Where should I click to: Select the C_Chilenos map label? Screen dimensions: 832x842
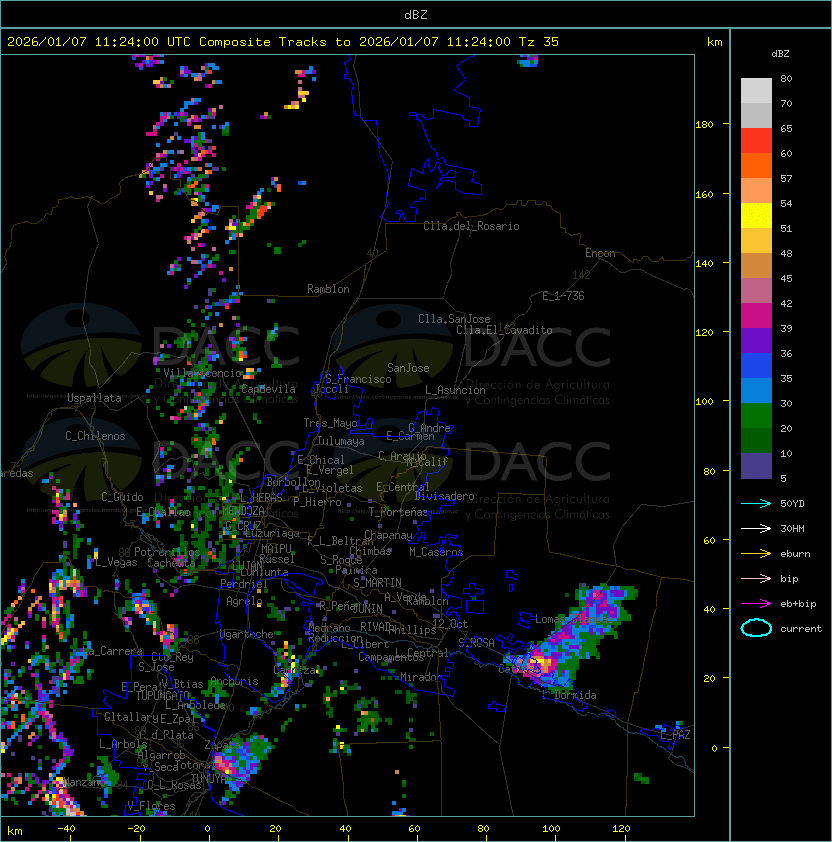(x=95, y=436)
